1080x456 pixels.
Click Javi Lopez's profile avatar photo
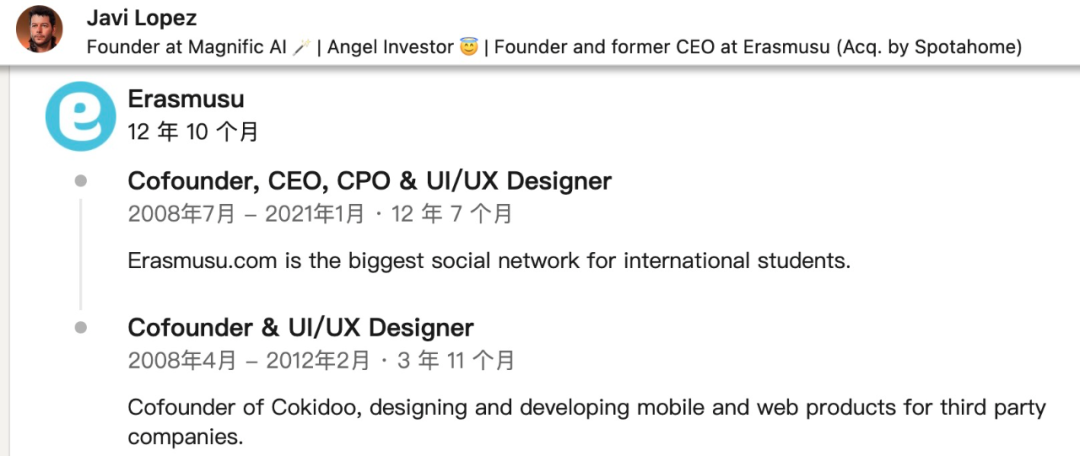click(x=39, y=29)
